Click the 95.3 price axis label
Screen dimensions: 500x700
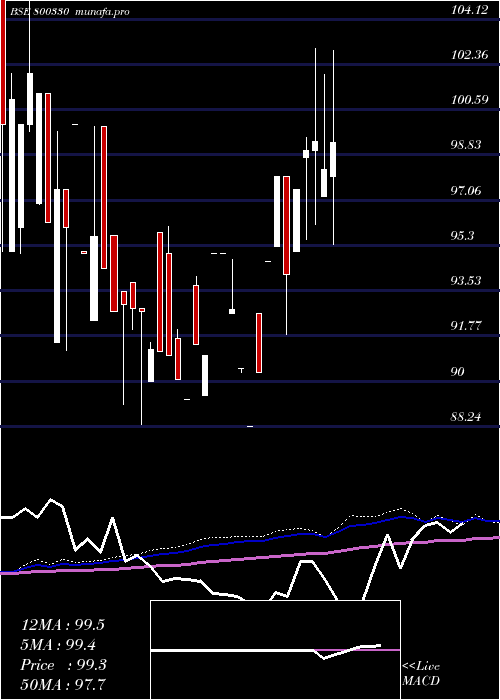tap(463, 236)
